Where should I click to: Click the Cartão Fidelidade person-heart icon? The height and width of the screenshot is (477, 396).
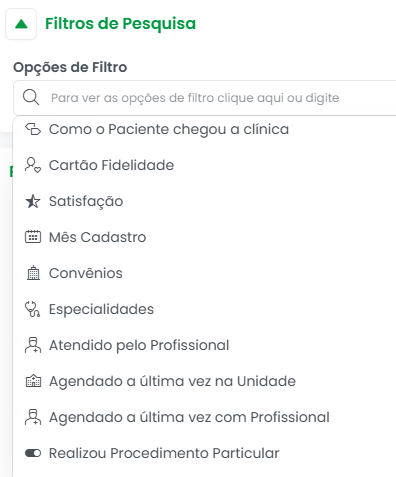coord(33,165)
